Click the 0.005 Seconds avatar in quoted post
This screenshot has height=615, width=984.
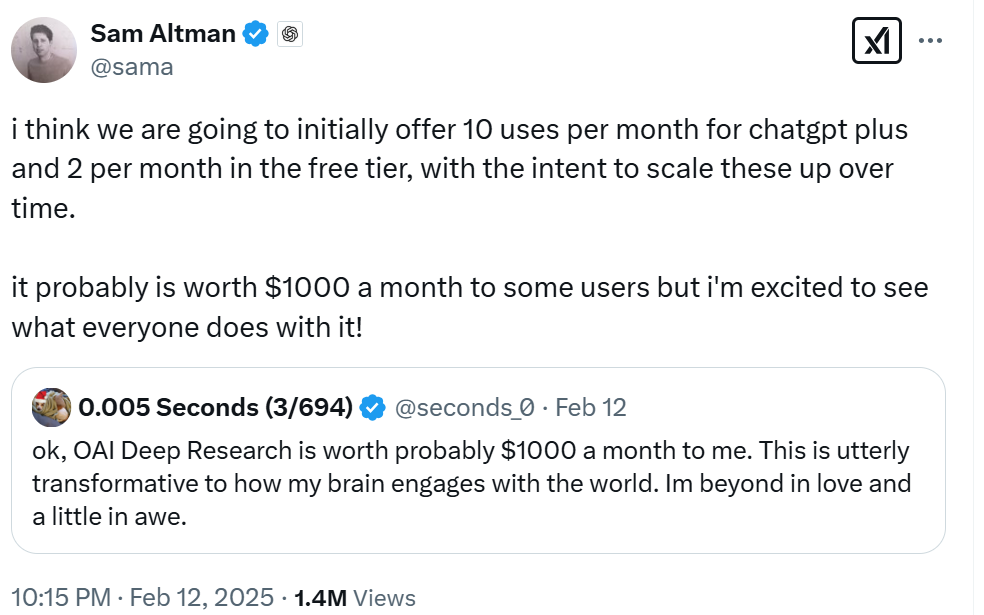(x=52, y=407)
